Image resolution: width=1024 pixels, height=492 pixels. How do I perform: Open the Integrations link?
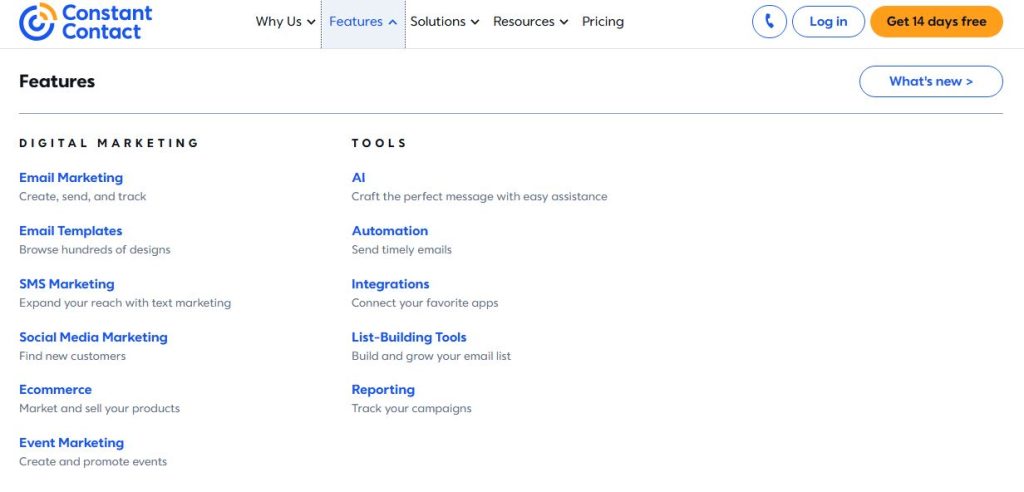point(391,284)
